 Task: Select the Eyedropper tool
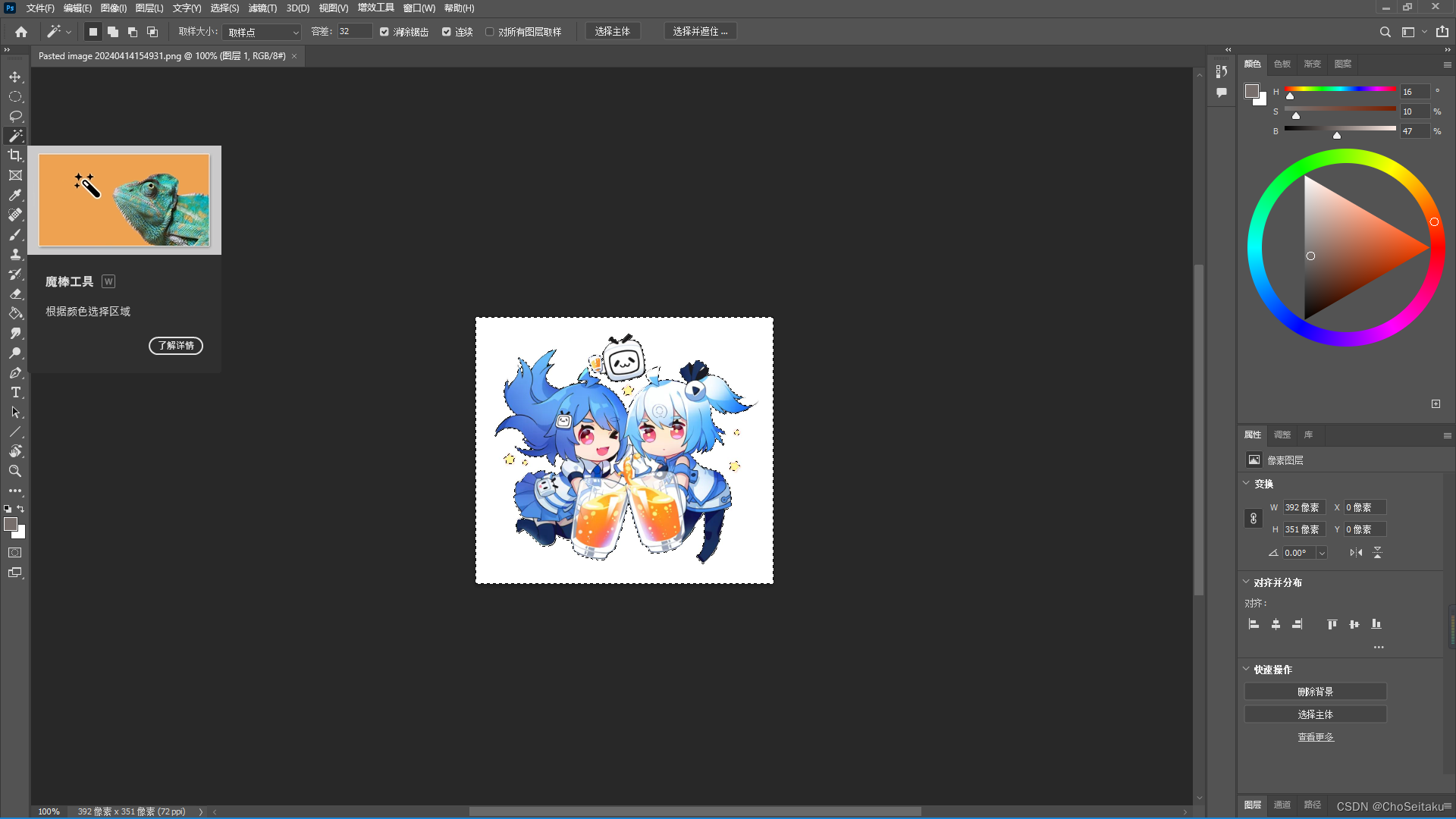point(15,195)
